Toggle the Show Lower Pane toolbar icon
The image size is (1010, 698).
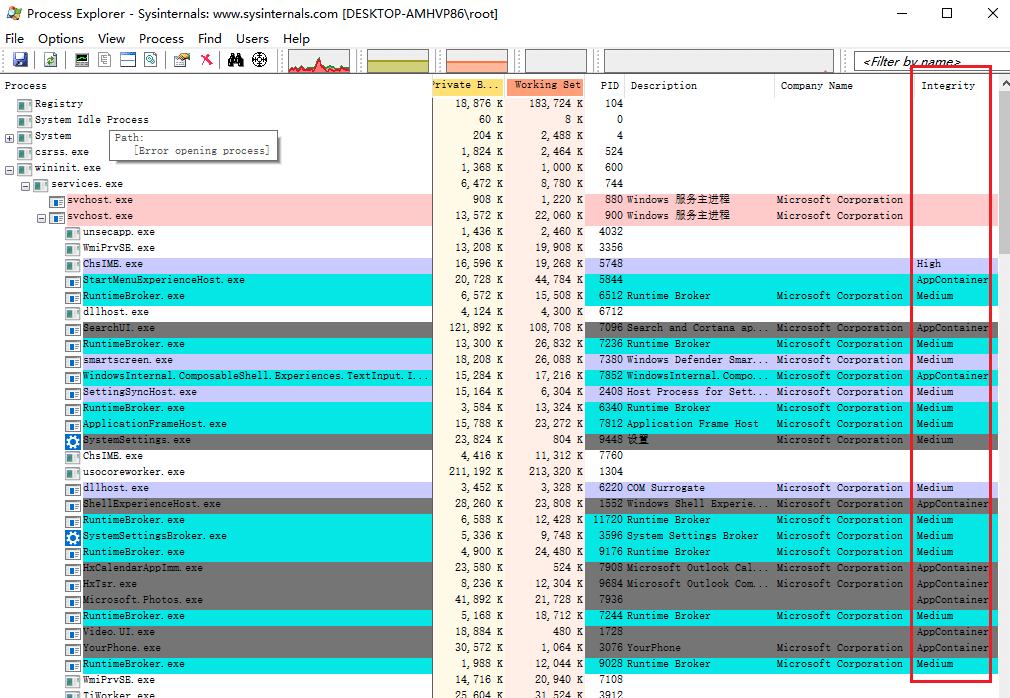(x=128, y=60)
